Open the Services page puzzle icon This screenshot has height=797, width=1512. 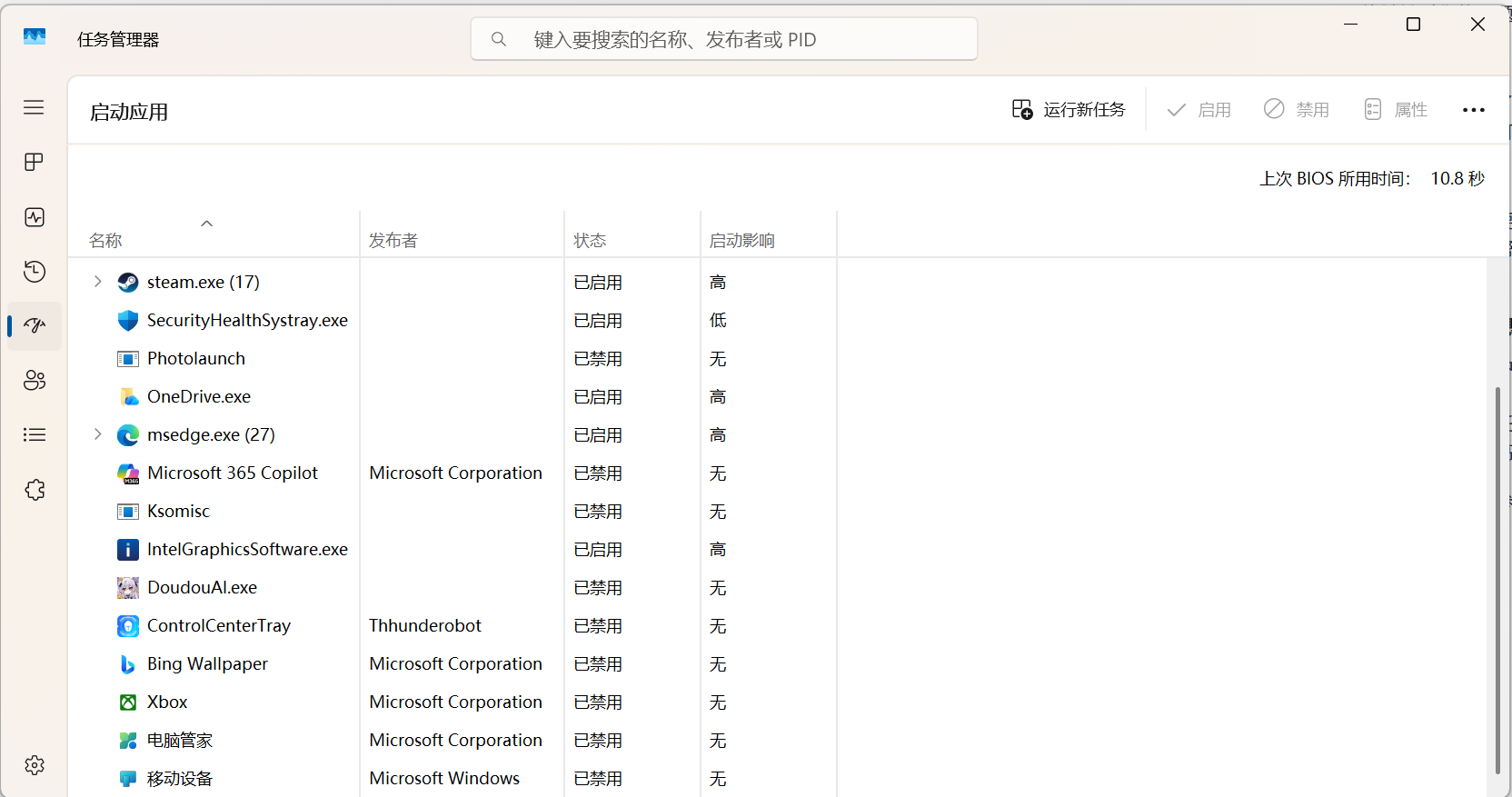coord(35,490)
